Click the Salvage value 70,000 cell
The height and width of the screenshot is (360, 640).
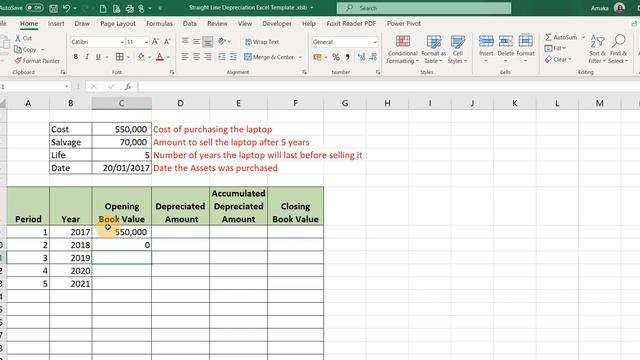[x=122, y=142]
